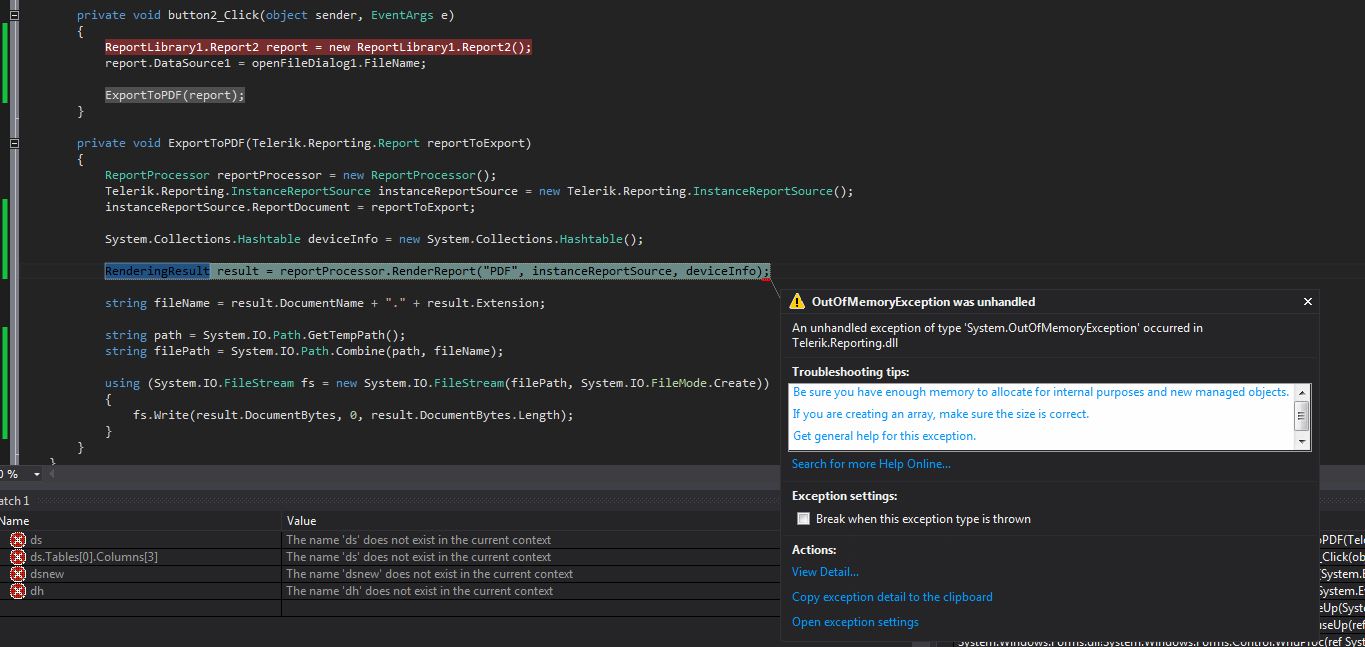Copy exception detail to the clipboard

892,597
